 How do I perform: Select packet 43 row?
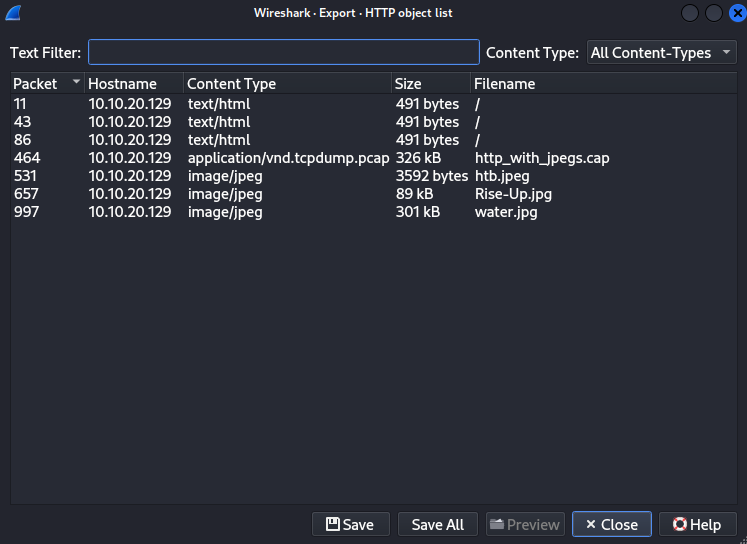pos(374,122)
